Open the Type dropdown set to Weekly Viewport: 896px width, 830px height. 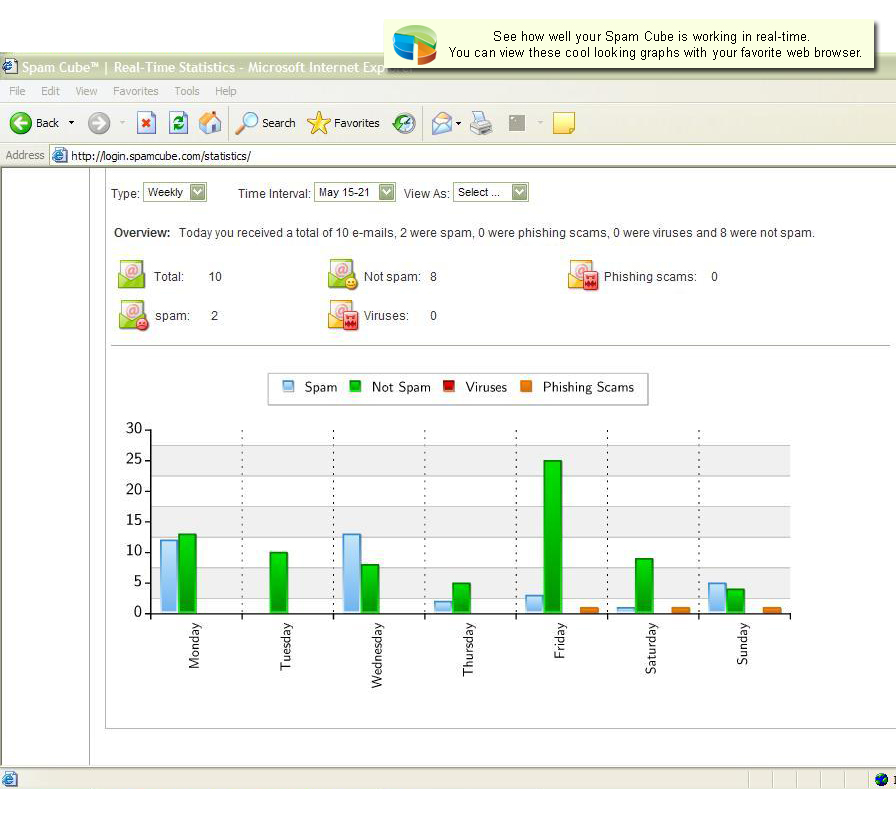click(x=175, y=192)
